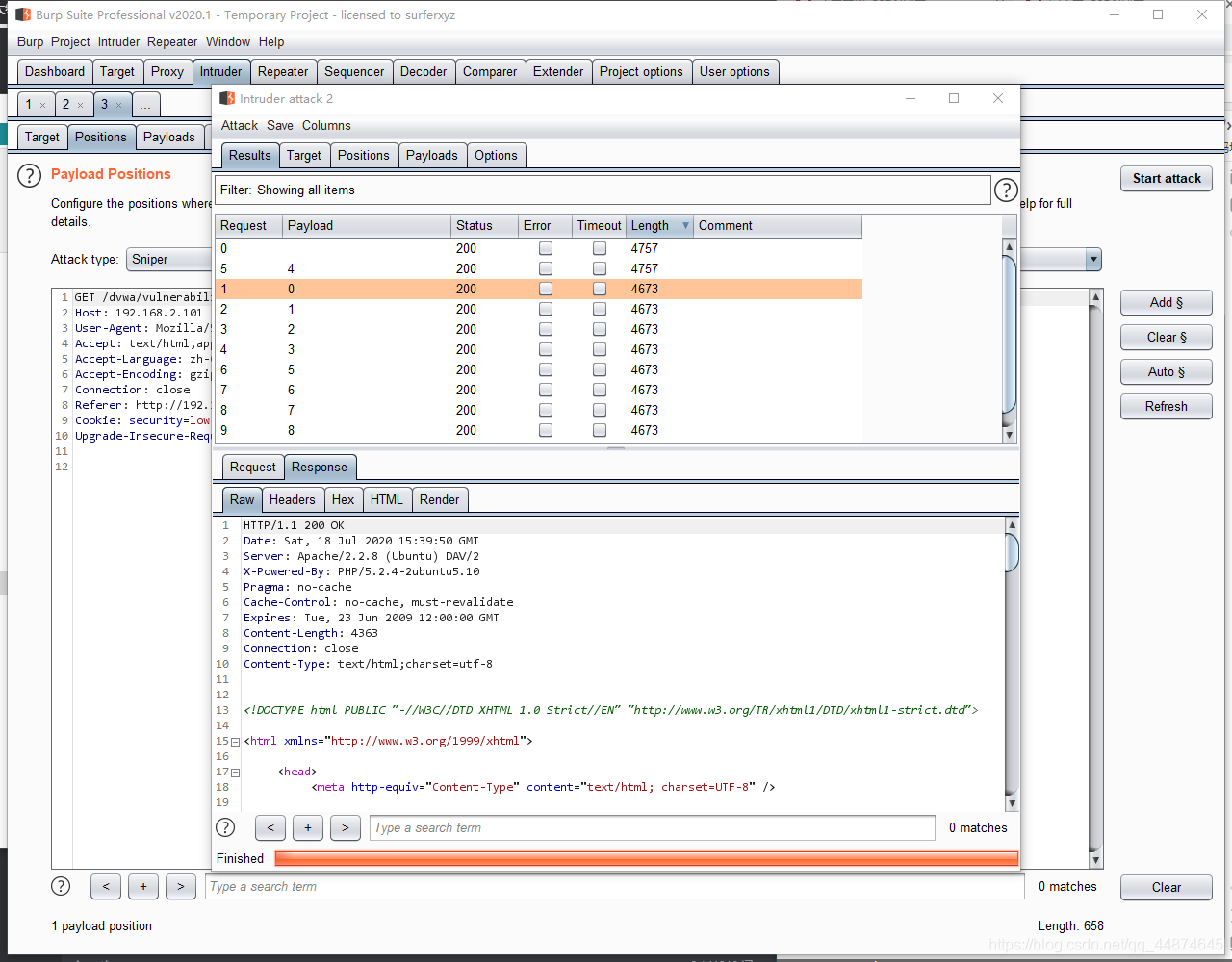
Task: Open response search options plus button
Action: click(308, 827)
